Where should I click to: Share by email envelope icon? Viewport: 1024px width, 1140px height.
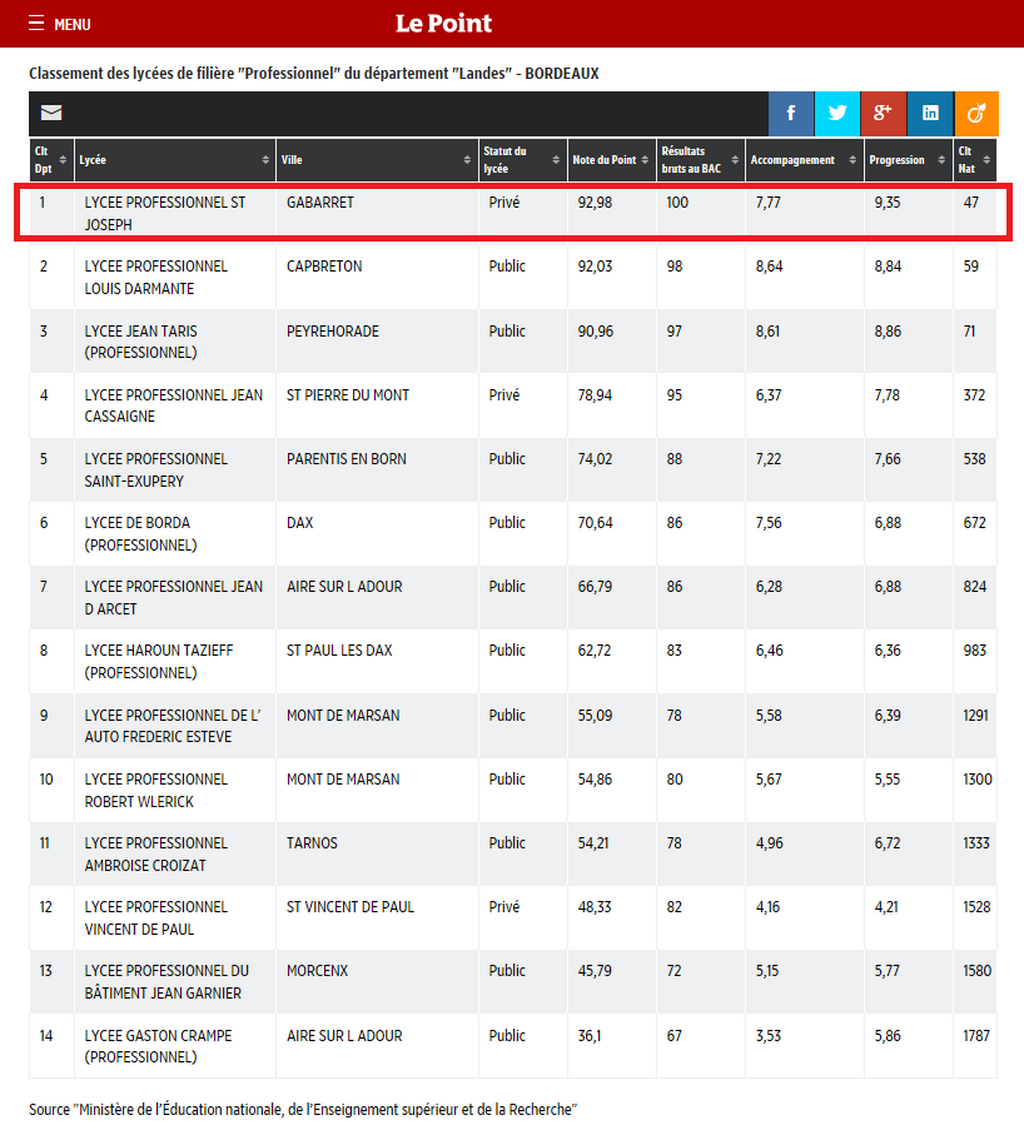click(51, 113)
